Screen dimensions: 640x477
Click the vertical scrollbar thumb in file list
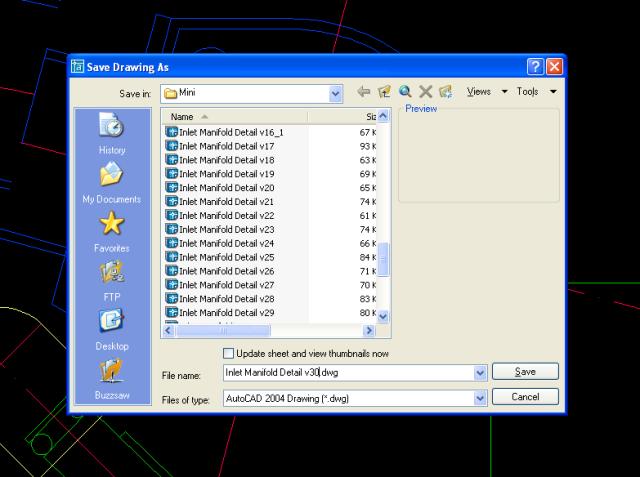tap(383, 259)
